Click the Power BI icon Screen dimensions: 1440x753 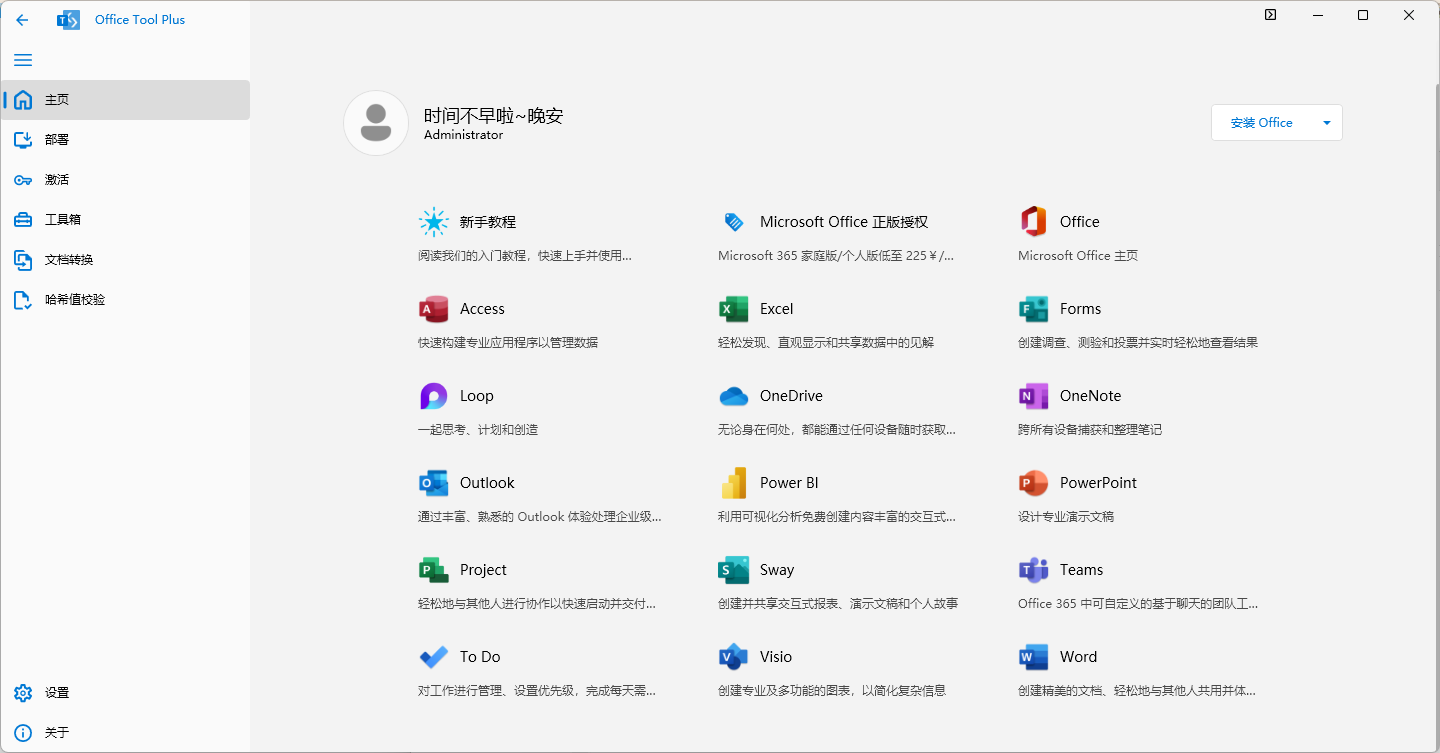pos(733,483)
